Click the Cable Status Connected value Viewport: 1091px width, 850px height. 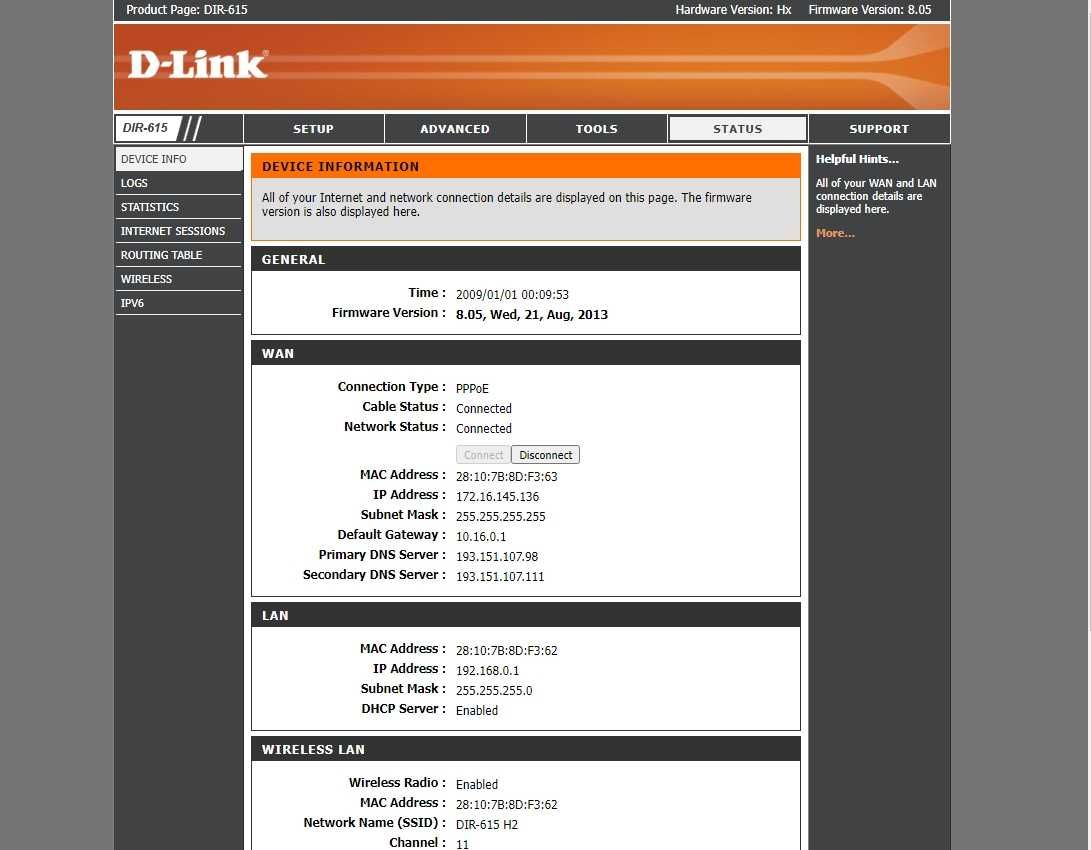coord(484,409)
